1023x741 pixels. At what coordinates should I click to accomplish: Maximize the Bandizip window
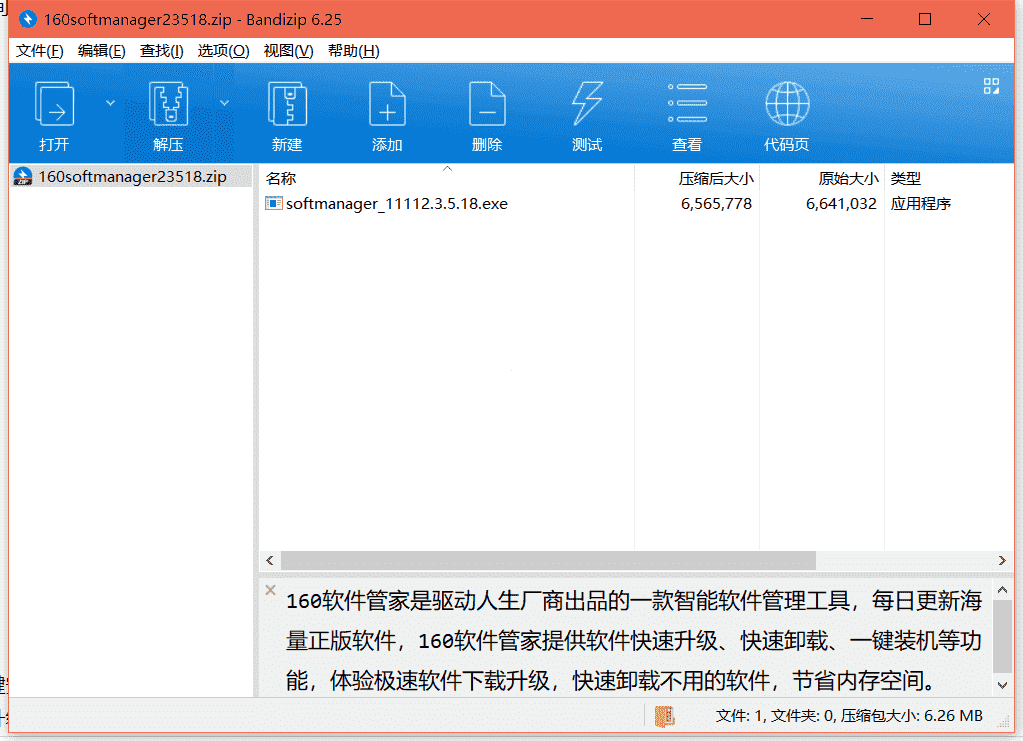pyautogui.click(x=924, y=19)
